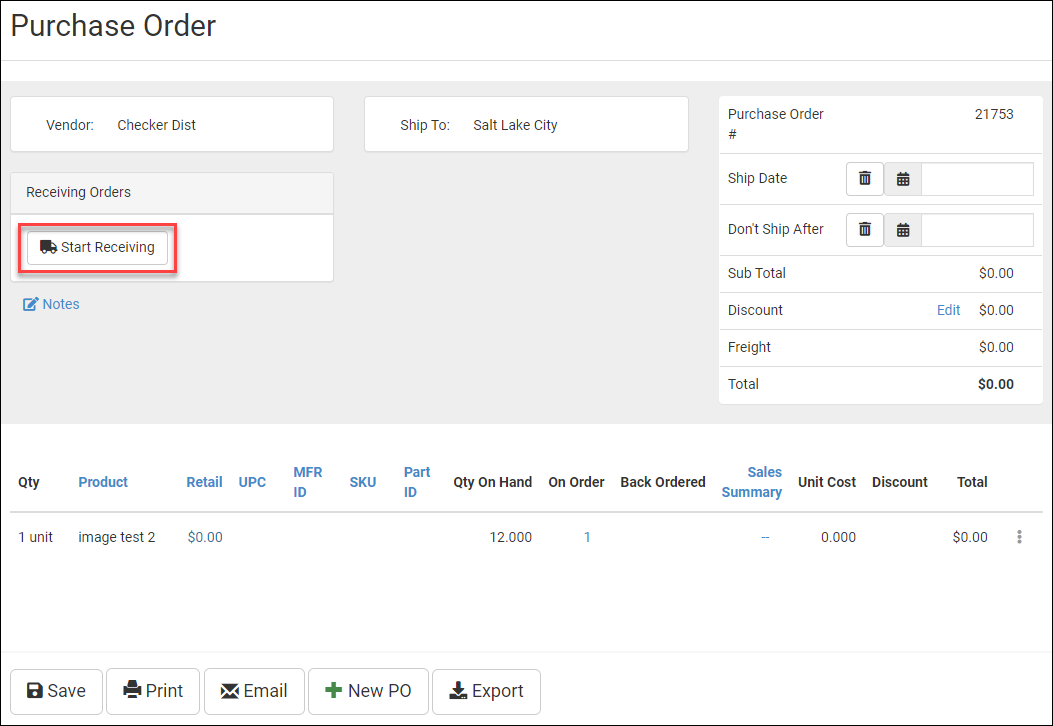Create a New PO
1053x726 pixels.
tap(368, 691)
